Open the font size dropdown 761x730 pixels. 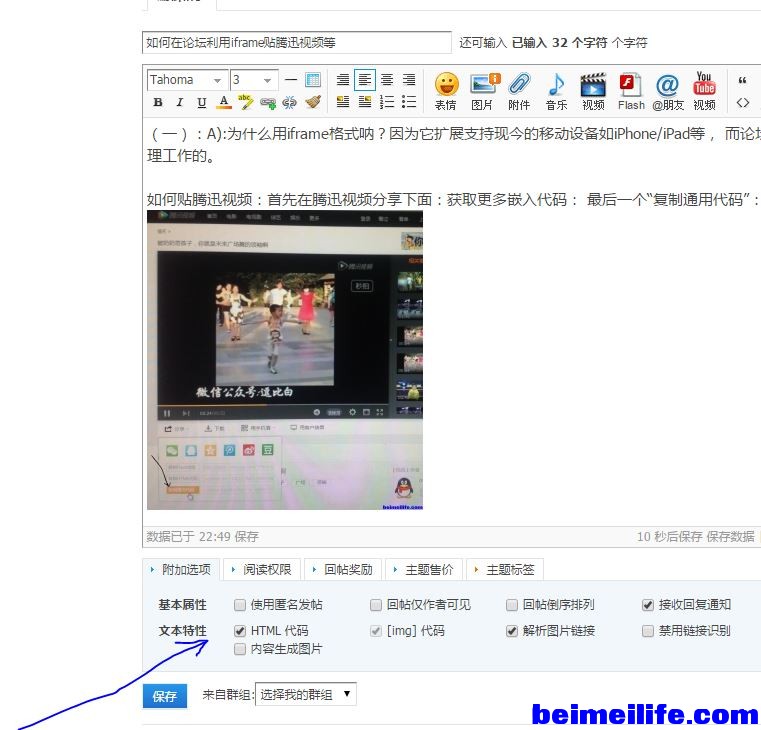[x=253, y=80]
